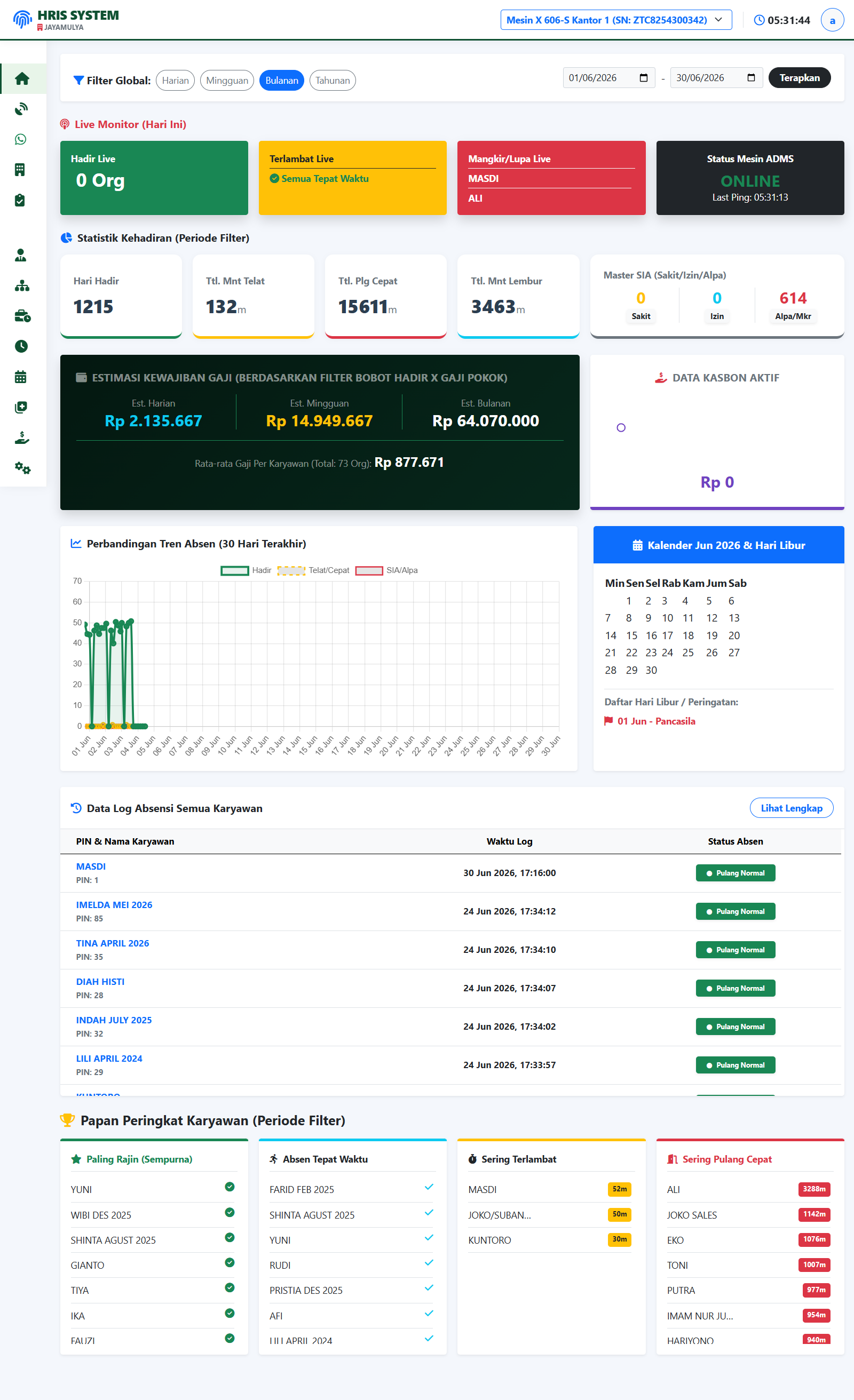The width and height of the screenshot is (854, 1400).
Task: Click the start date field 01/06/2026
Action: pos(609,78)
